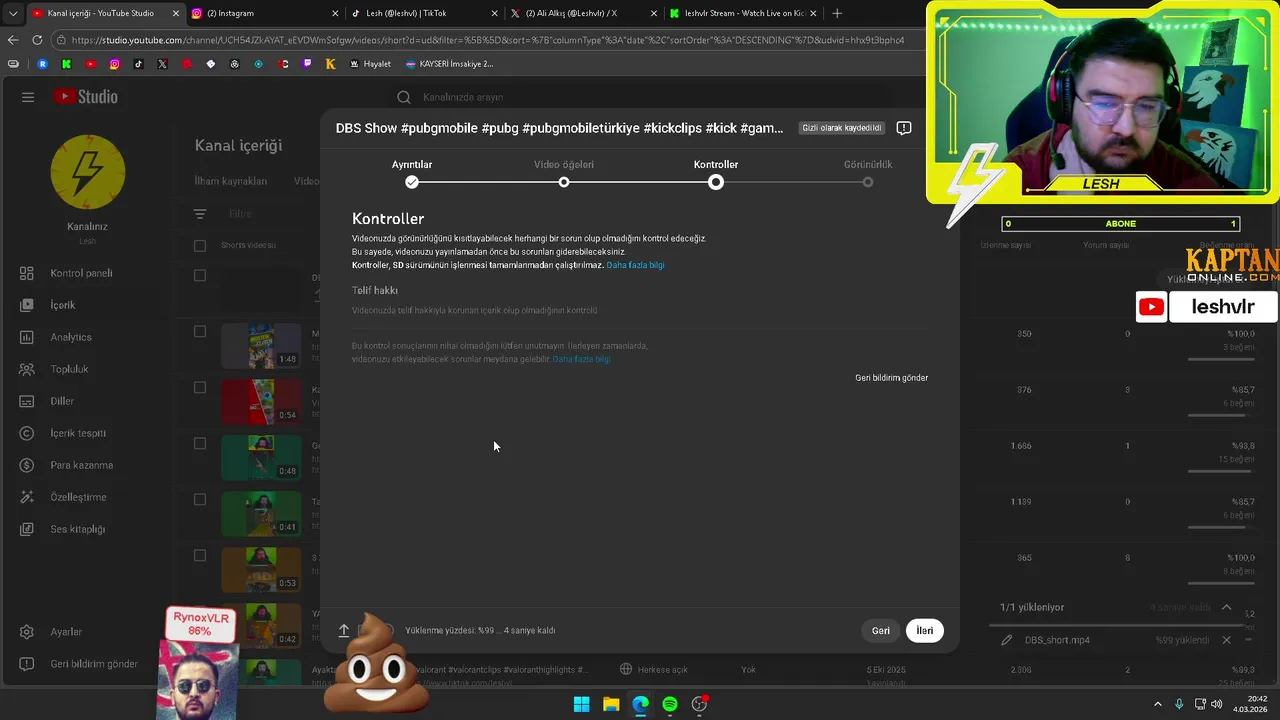The height and width of the screenshot is (720, 1280).
Task: Open the KAYSERİ İmsakiye bookmark
Action: [450, 64]
